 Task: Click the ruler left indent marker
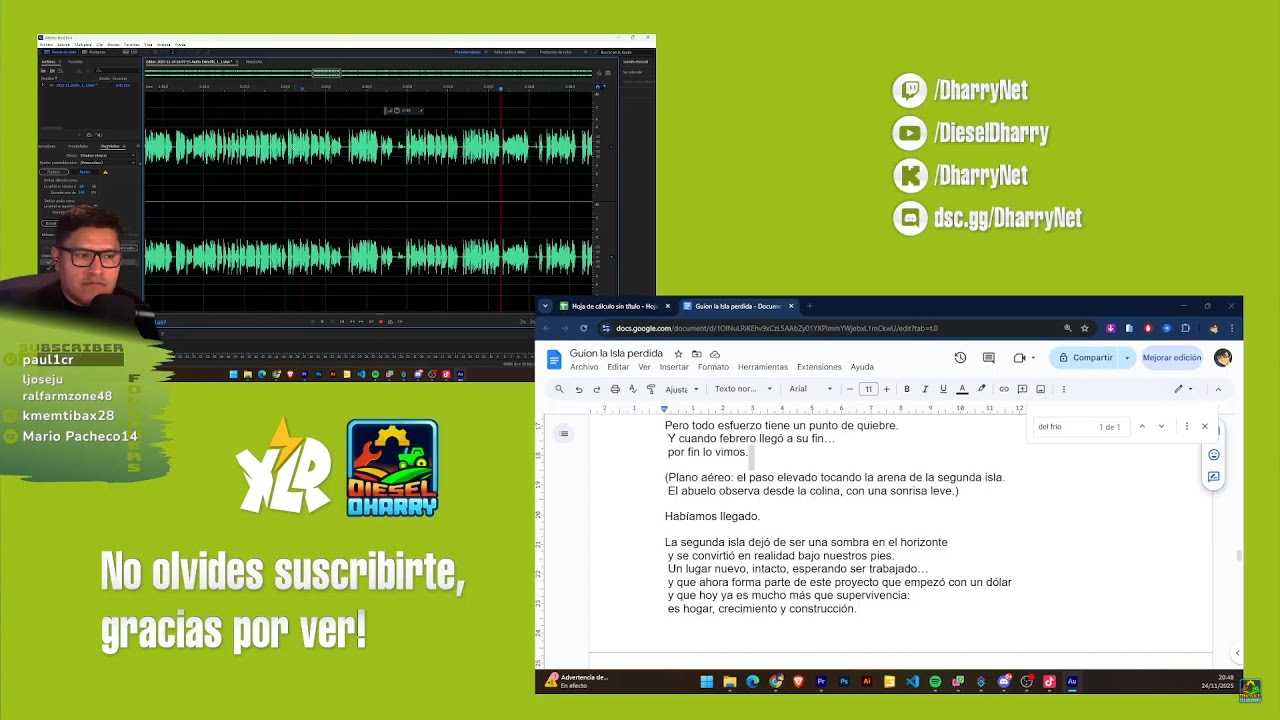pyautogui.click(x=664, y=409)
